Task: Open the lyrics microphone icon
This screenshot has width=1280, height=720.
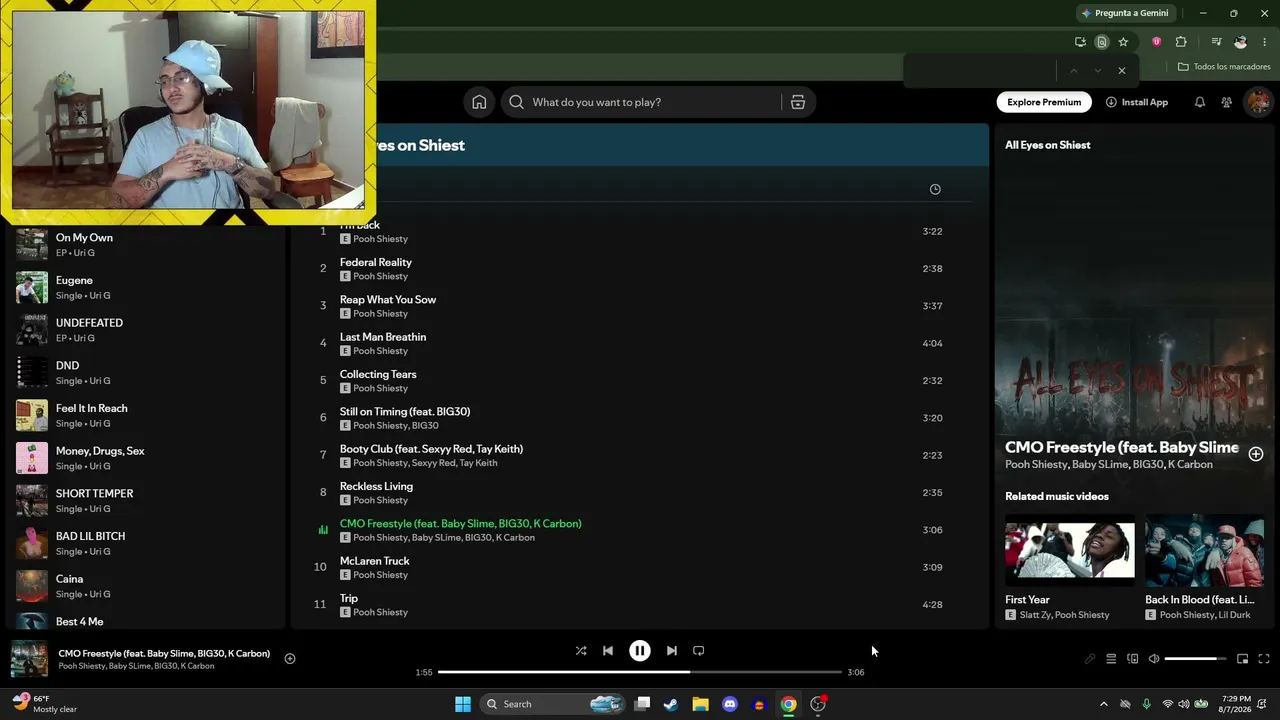Action: point(1090,659)
